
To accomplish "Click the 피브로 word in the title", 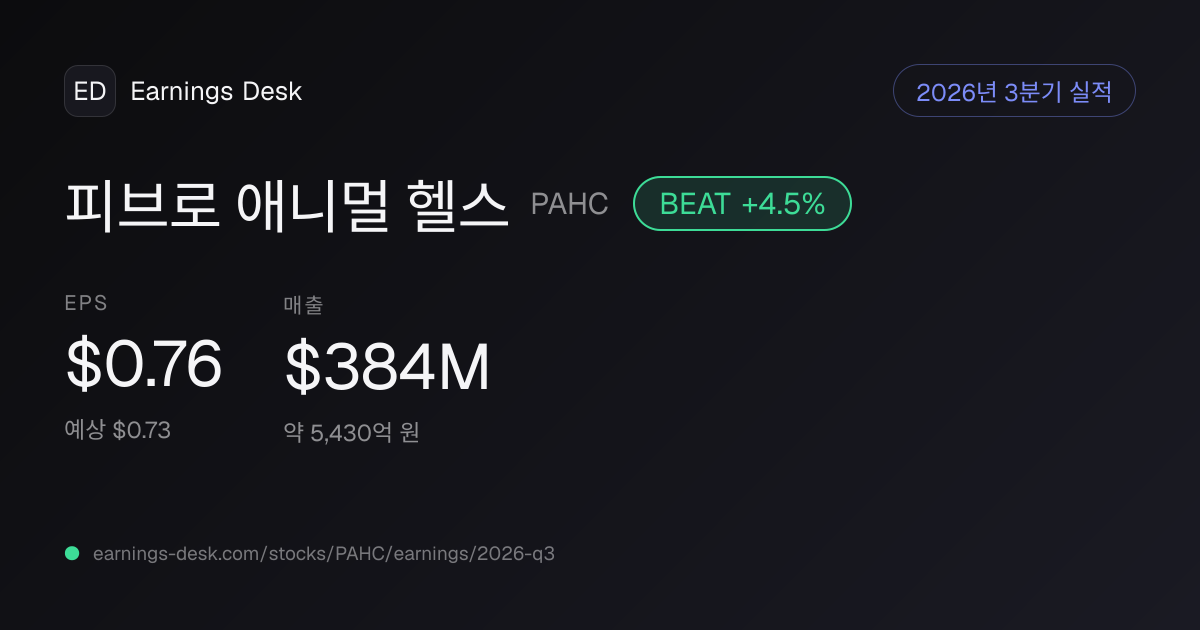I will coord(142,204).
